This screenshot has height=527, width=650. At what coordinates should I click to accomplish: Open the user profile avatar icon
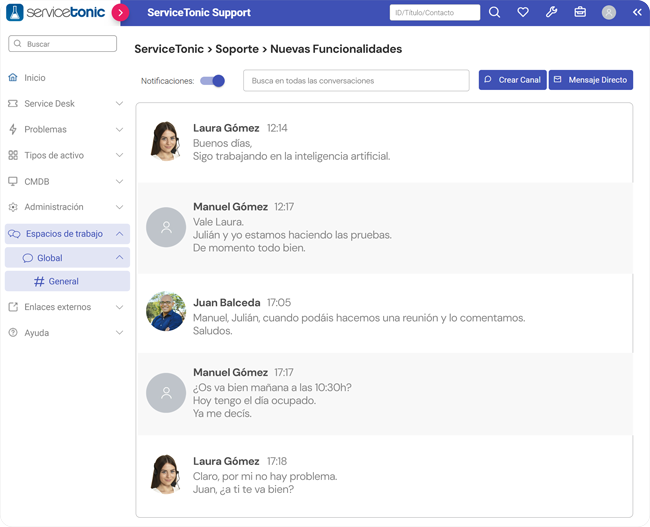[x=609, y=12]
